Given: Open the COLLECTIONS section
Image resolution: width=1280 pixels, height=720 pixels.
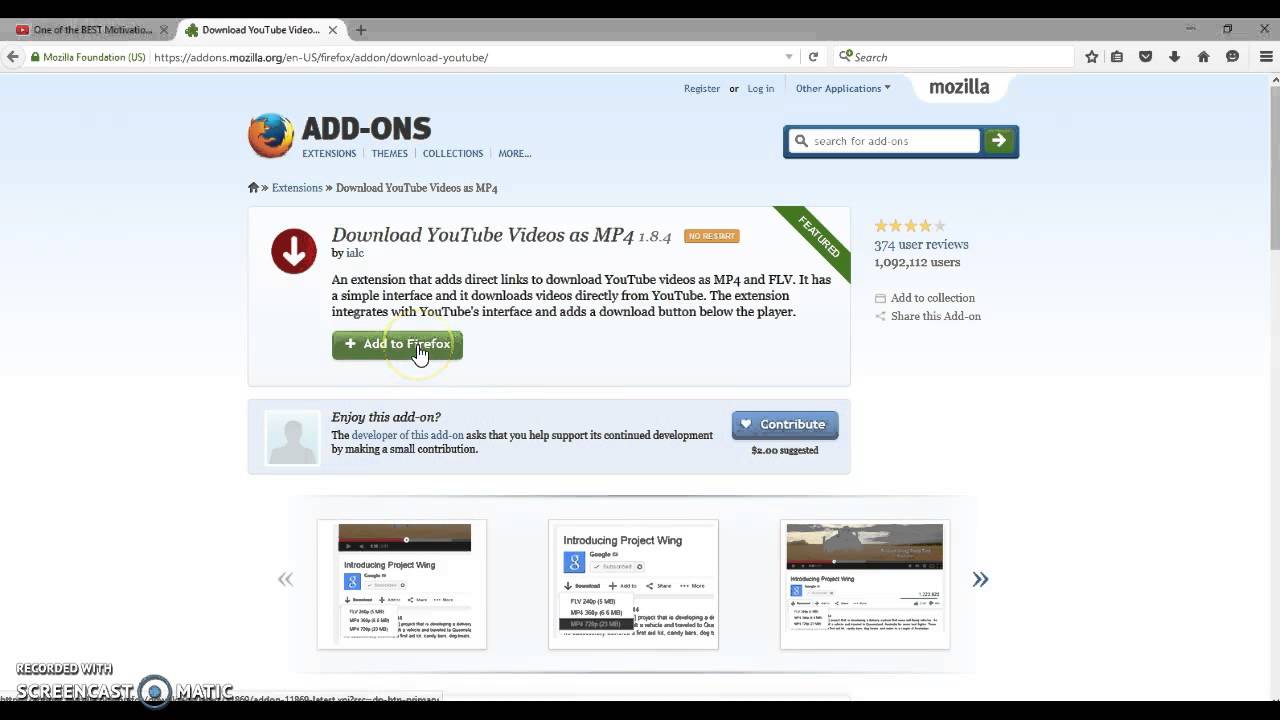Looking at the screenshot, I should point(453,154).
